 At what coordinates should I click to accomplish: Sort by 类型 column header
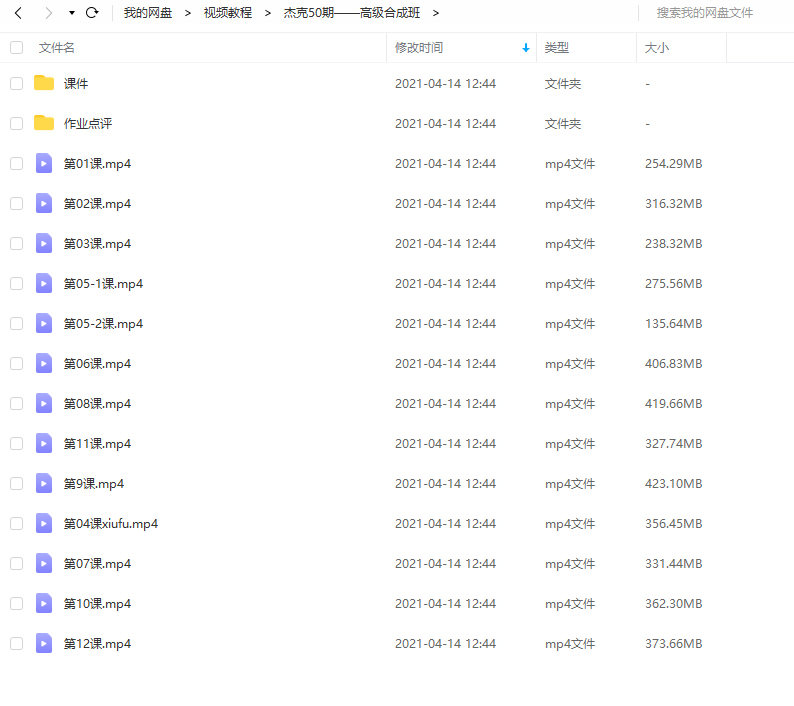(557, 47)
